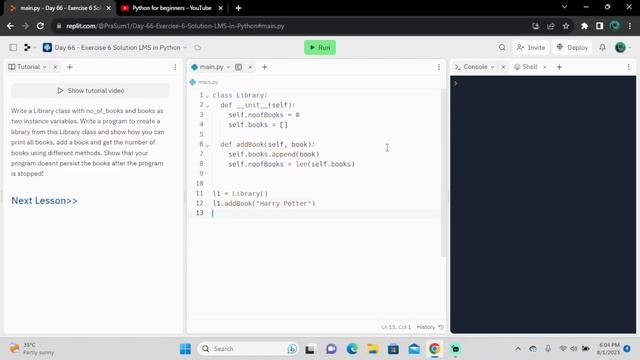The image size is (640, 360).
Task: Open a new browser tab
Action: click(238, 8)
